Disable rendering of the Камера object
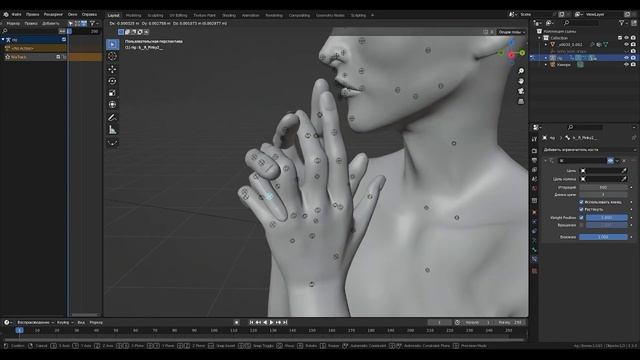This screenshot has width=640, height=360. pyautogui.click(x=633, y=64)
